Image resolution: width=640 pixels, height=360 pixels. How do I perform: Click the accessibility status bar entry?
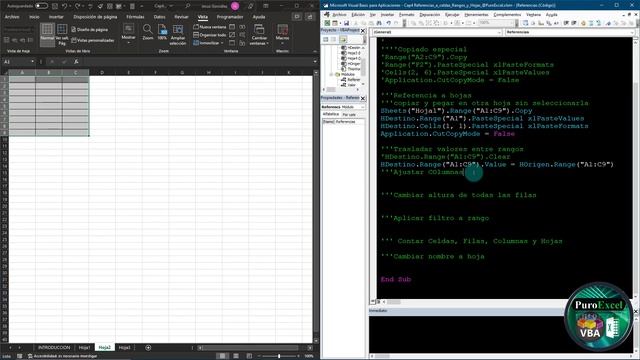pos(63,356)
